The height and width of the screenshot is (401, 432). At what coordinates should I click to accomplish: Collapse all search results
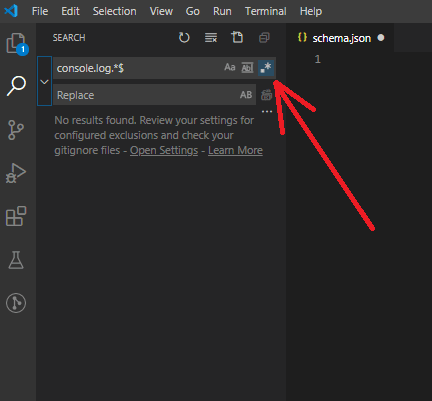(x=264, y=38)
